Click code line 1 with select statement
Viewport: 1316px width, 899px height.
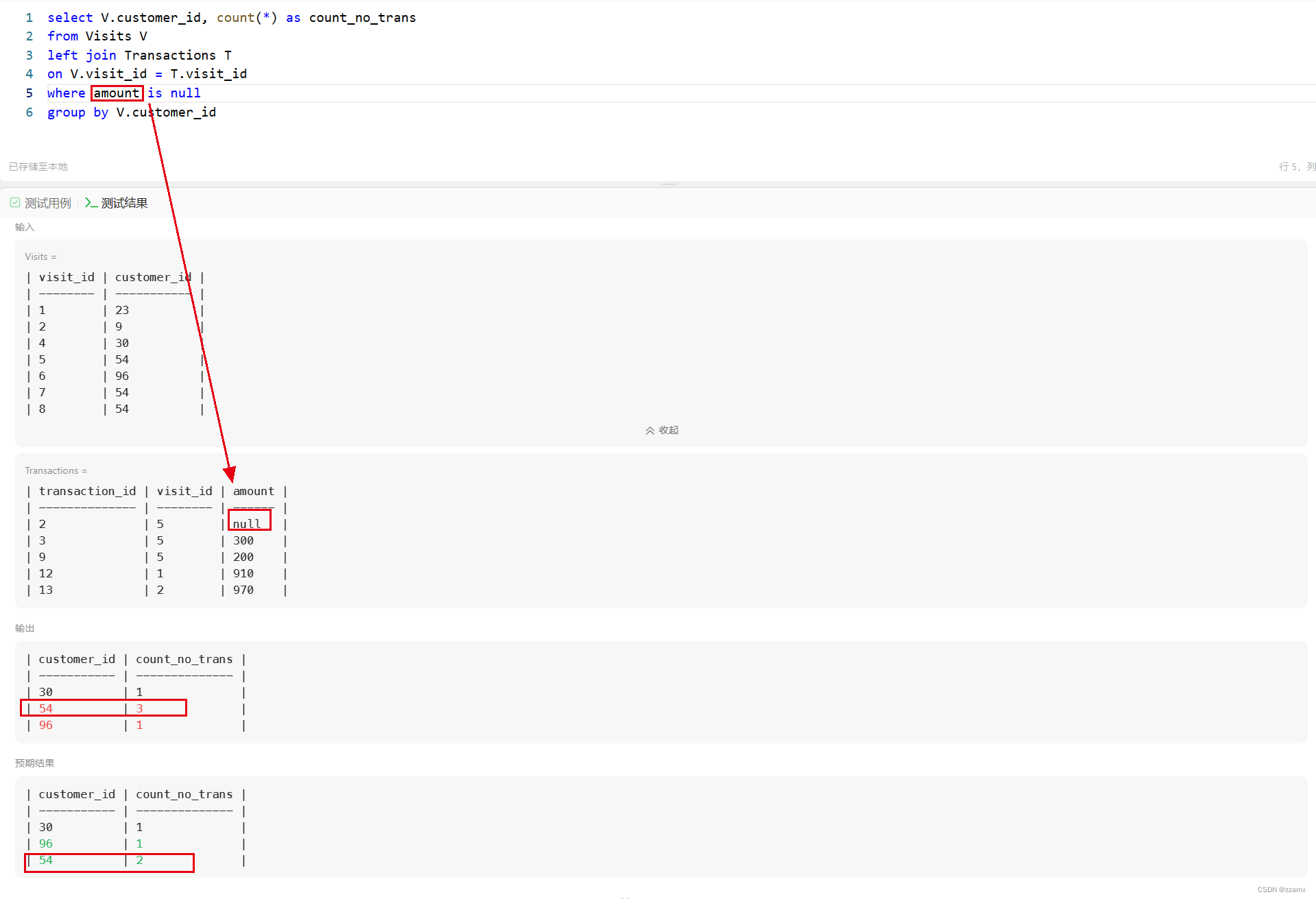tap(231, 17)
